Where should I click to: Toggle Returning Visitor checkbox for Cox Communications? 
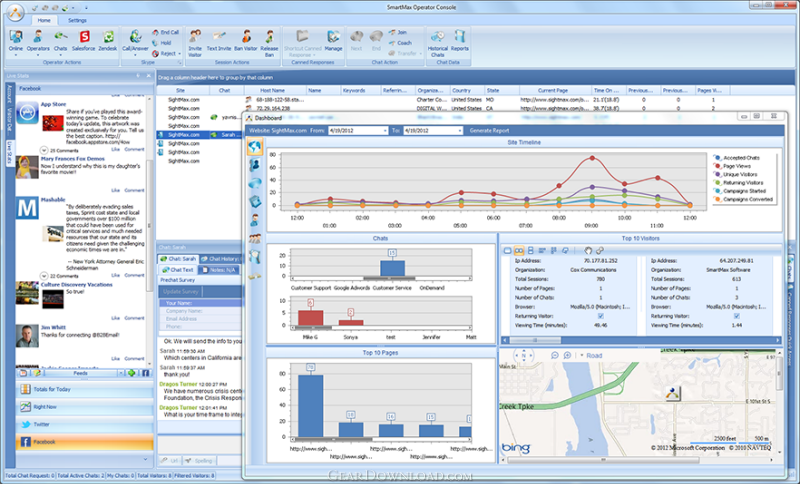click(x=601, y=316)
